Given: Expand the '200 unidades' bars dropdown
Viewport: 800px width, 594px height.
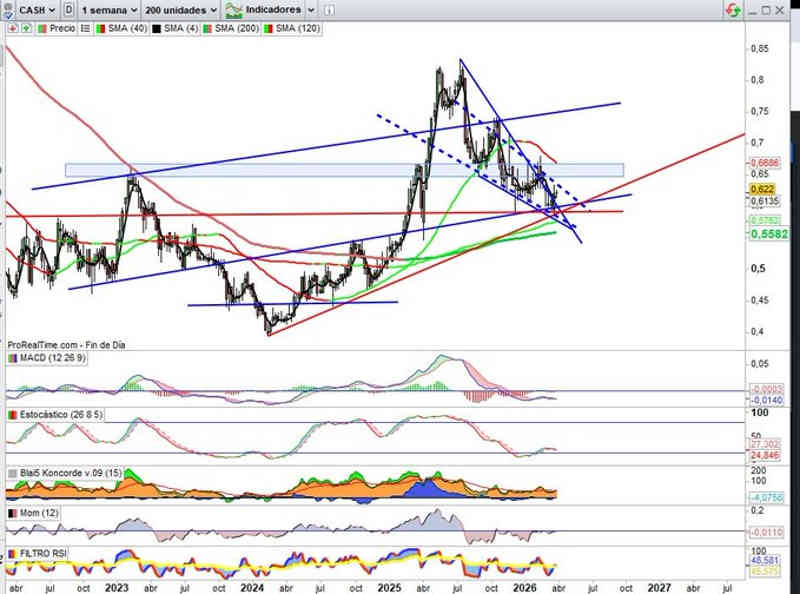Looking at the screenshot, I should click(x=179, y=9).
